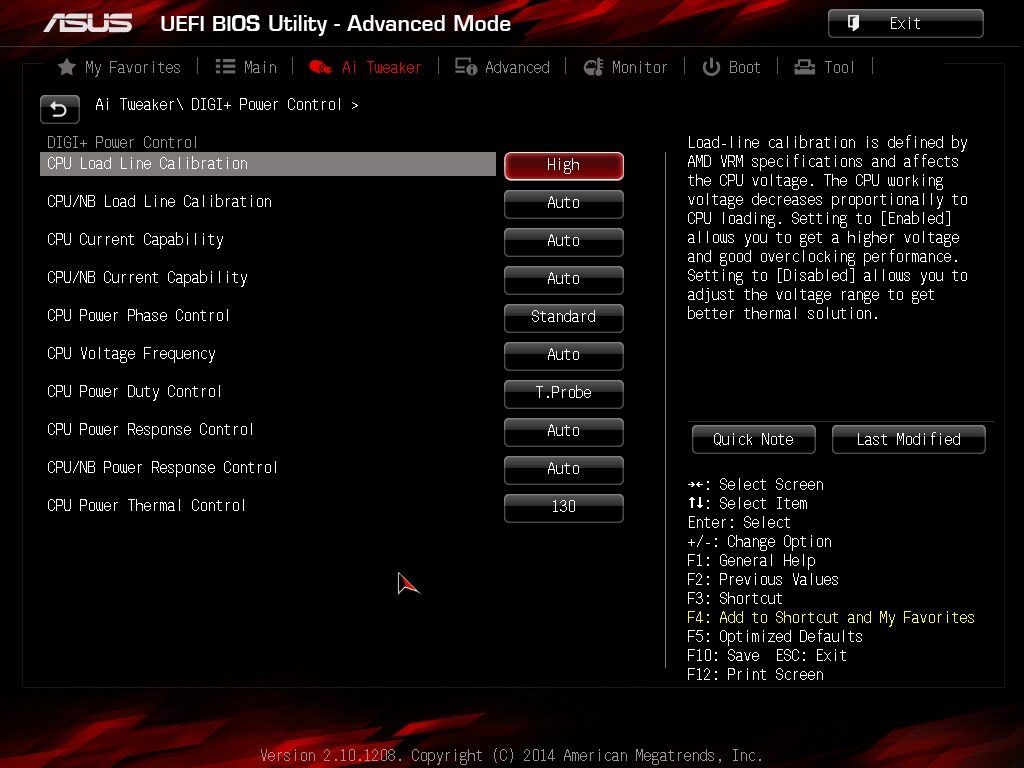
Task: Go to the Advanced tab
Action: pyautogui.click(x=502, y=67)
